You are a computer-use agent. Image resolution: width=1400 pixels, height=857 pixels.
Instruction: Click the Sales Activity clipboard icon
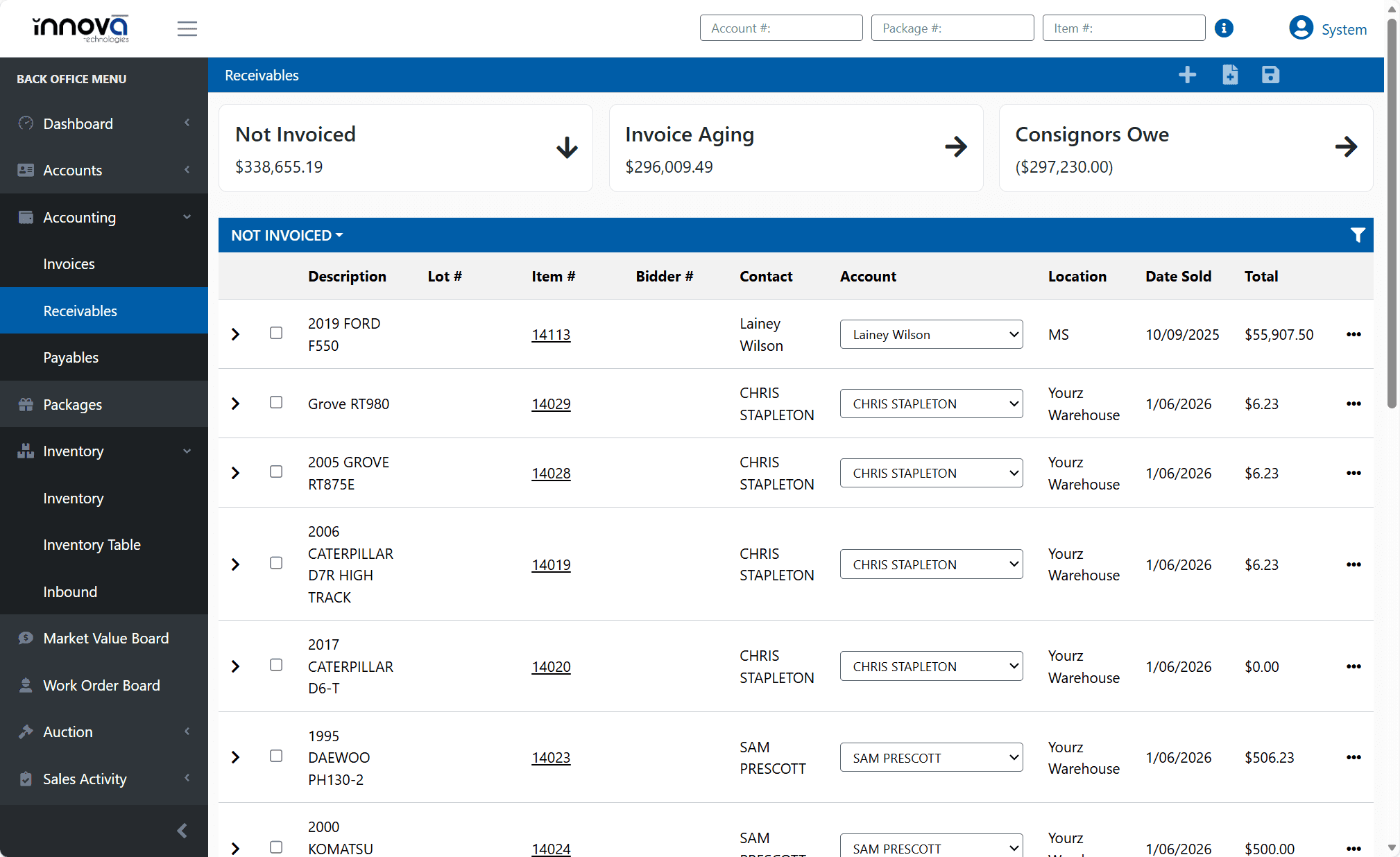[x=26, y=779]
